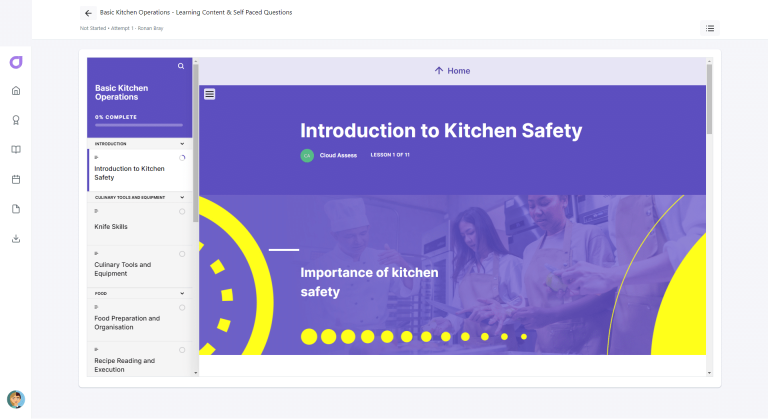768x419 pixels.
Task: Open the Introduction to Kitchen Safety lesson
Action: [x=140, y=170]
